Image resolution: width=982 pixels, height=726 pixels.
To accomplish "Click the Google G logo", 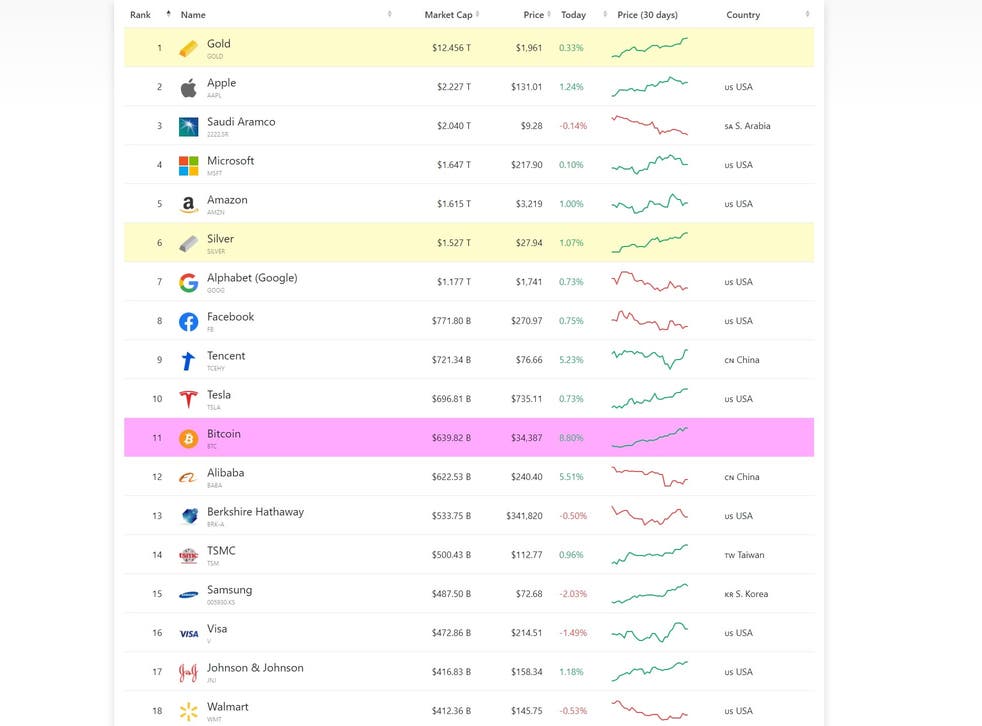I will 188,283.
